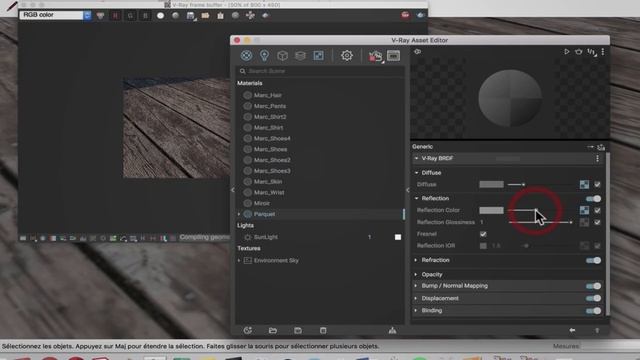Image resolution: width=640 pixels, height=360 pixels.
Task: Open preview 1/1 scale option
Action: tap(591, 52)
